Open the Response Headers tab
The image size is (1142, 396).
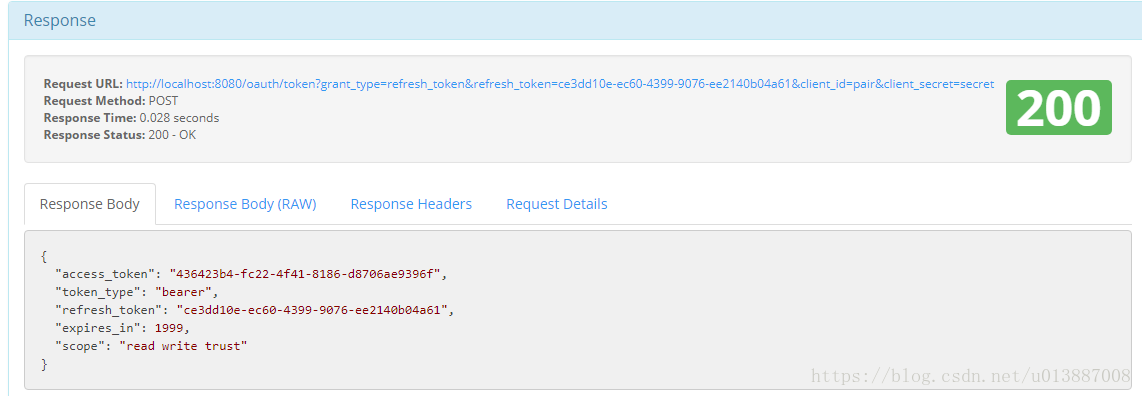[x=411, y=204]
